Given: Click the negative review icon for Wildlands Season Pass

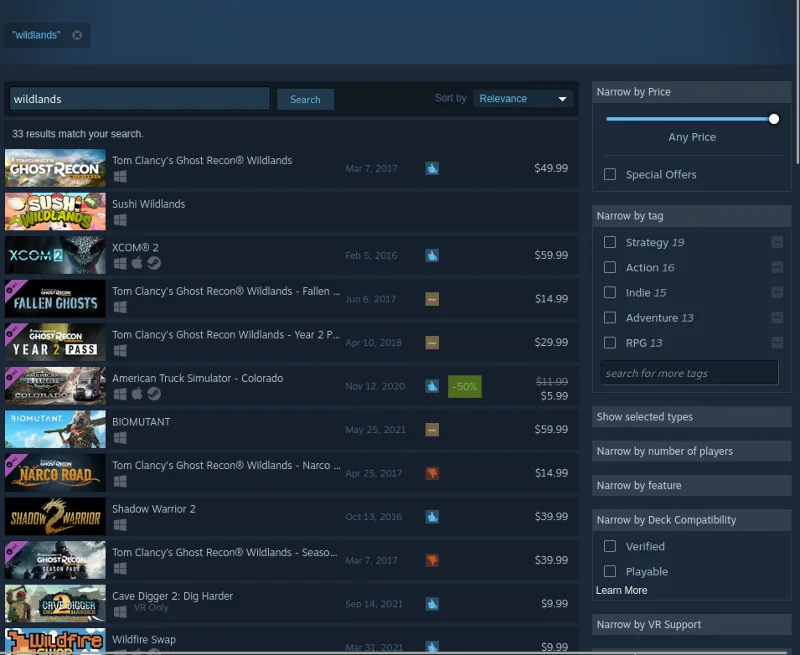Looking at the screenshot, I should tap(432, 561).
